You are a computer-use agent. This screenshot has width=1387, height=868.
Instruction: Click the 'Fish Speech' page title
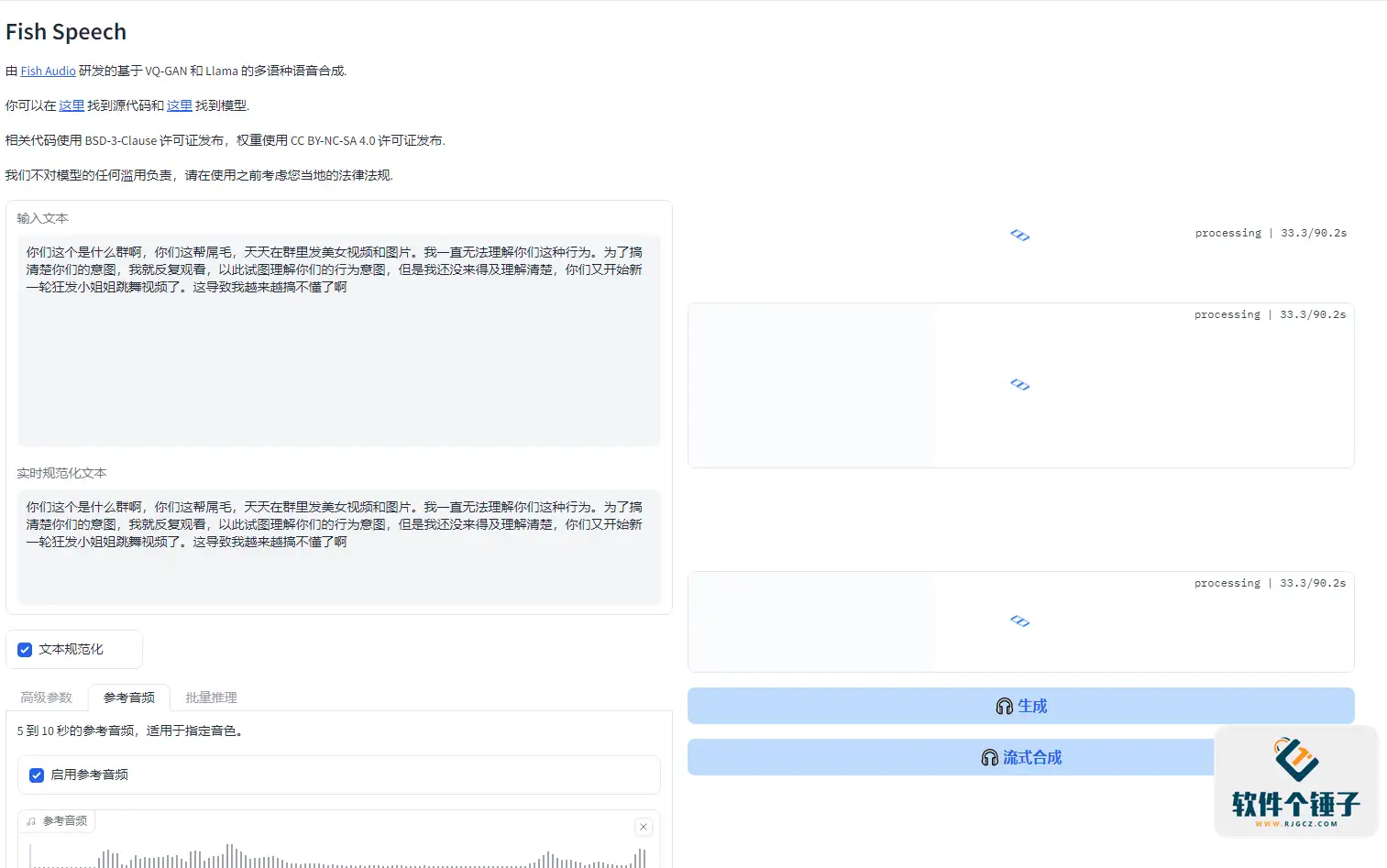(x=66, y=32)
